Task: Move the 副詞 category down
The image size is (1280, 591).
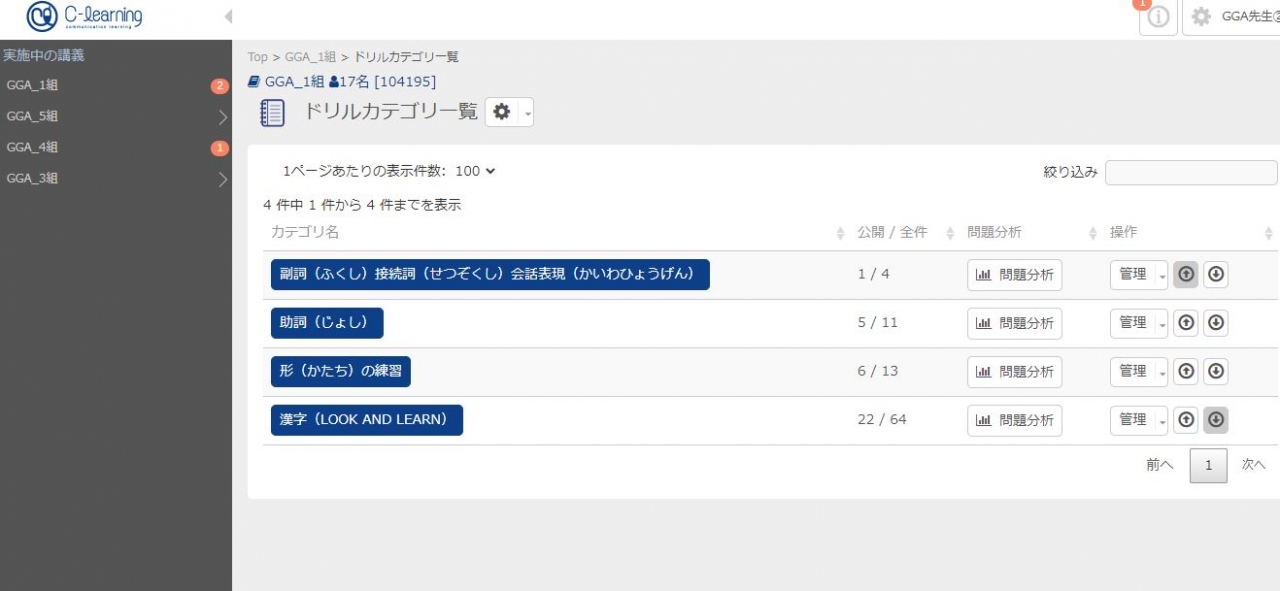Action: pyautogui.click(x=1216, y=274)
